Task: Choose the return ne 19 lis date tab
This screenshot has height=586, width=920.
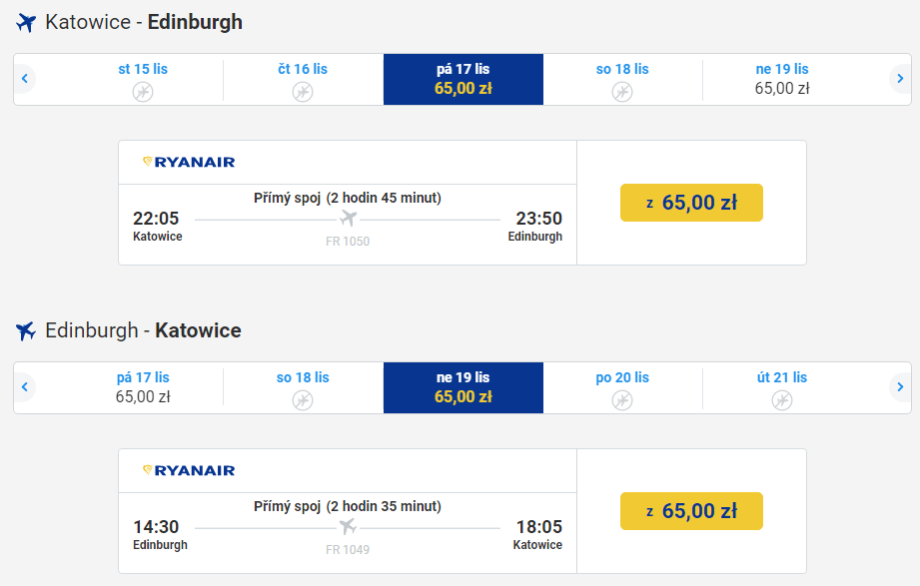Action: pos(463,387)
